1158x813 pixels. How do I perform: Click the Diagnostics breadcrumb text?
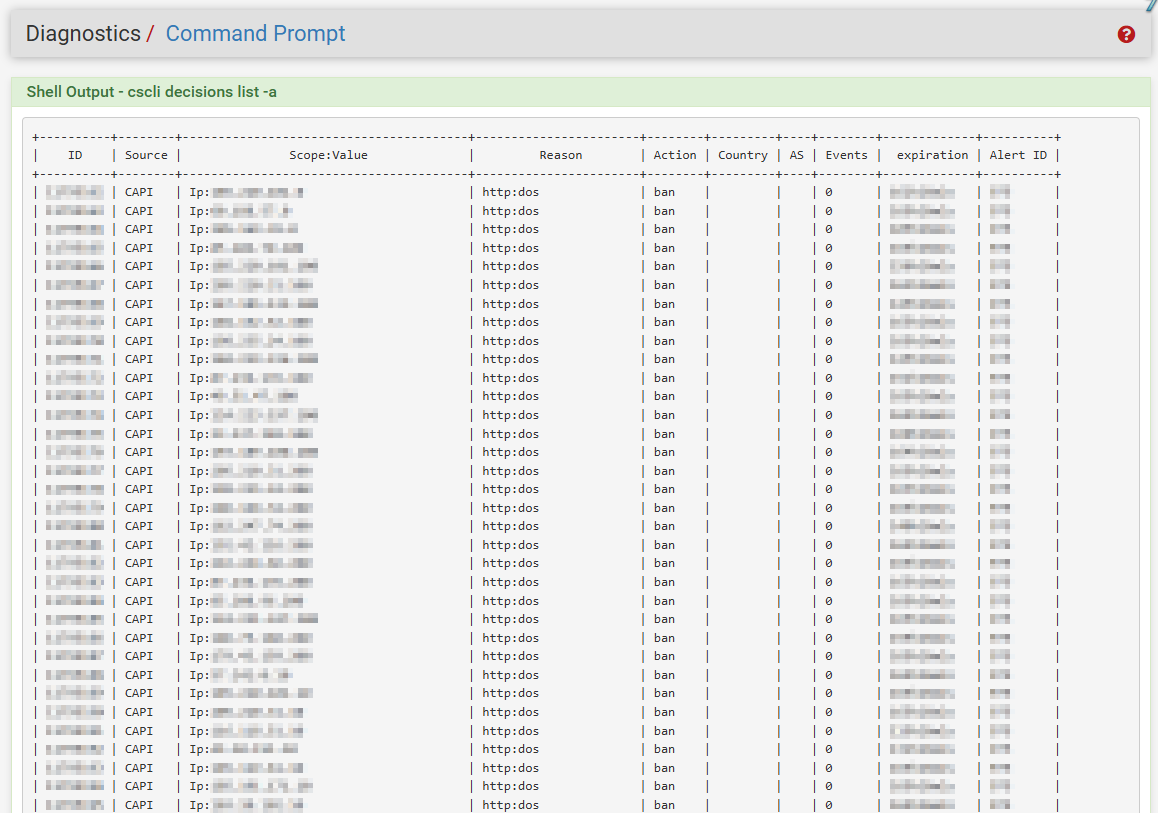click(83, 33)
